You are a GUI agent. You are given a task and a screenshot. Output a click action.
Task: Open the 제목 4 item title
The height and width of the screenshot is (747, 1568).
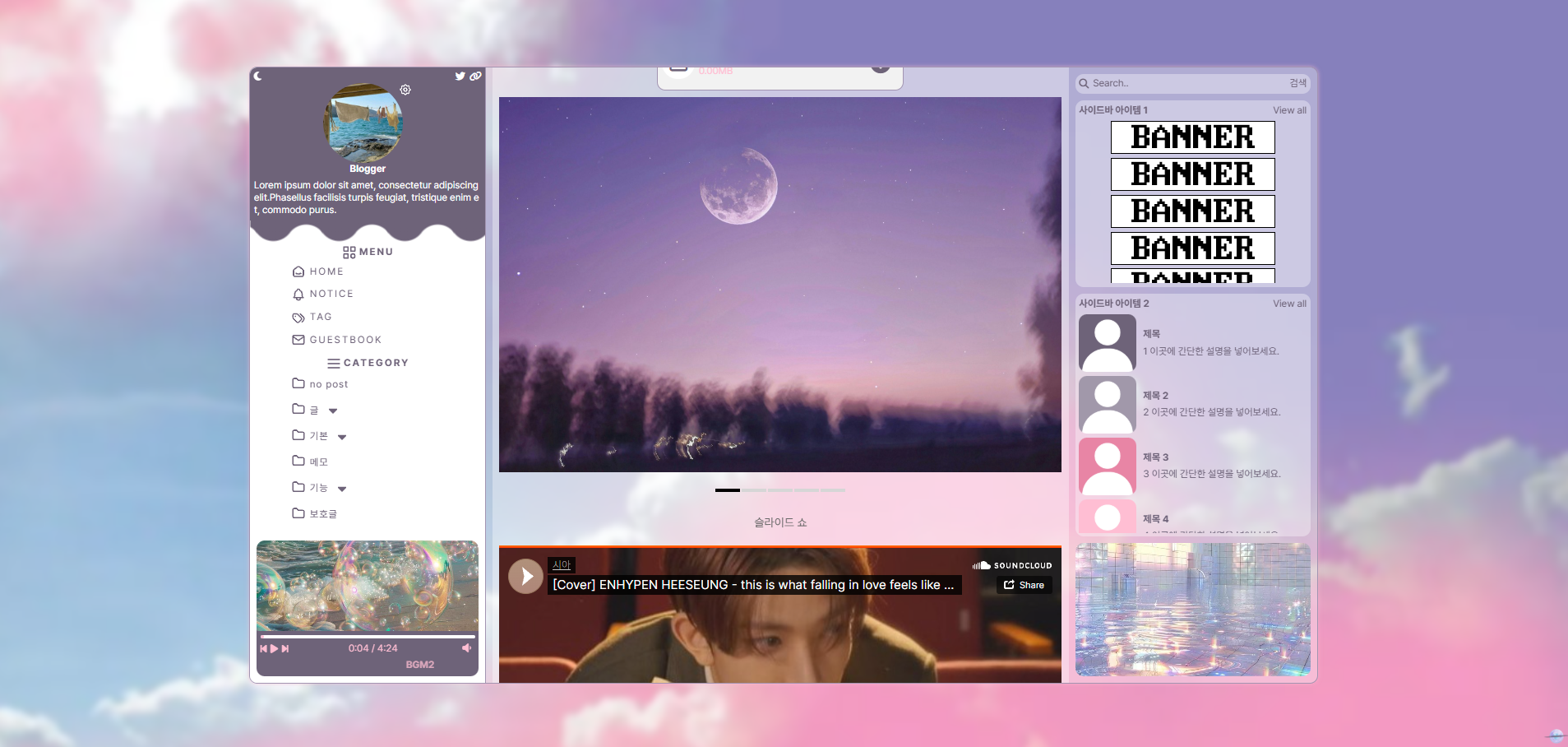tap(1155, 519)
